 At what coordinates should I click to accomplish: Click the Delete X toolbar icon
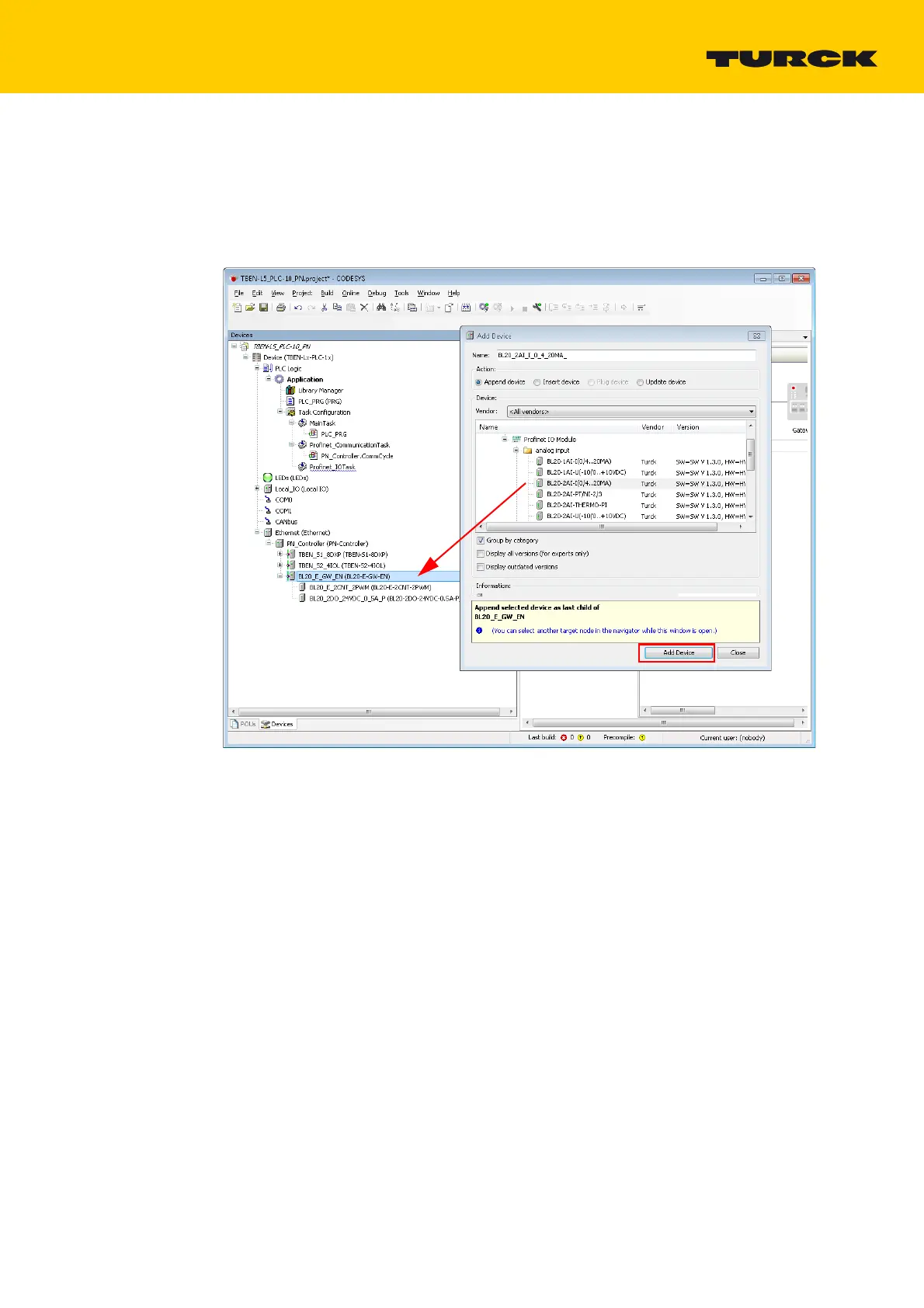click(x=364, y=308)
